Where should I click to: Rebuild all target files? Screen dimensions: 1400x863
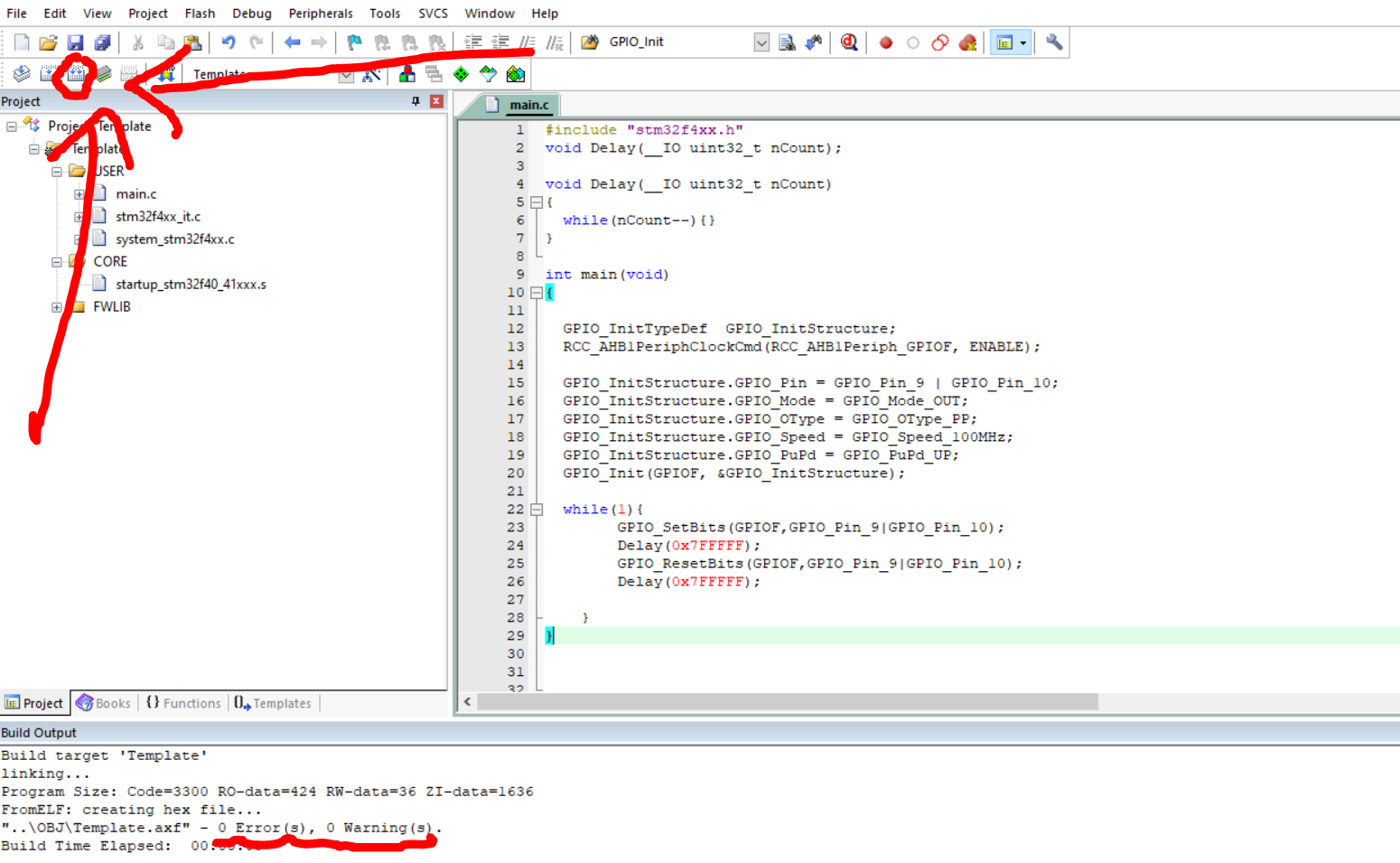[x=76, y=74]
